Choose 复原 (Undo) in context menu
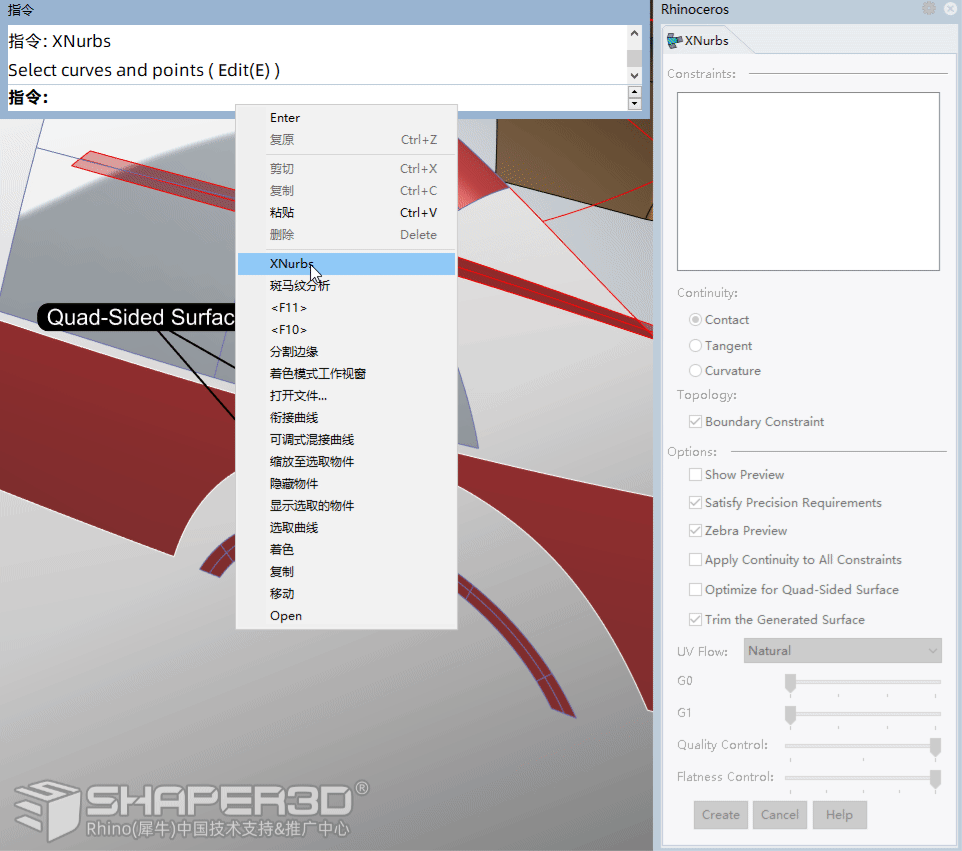Viewport: 962px width, 851px height. [x=347, y=140]
